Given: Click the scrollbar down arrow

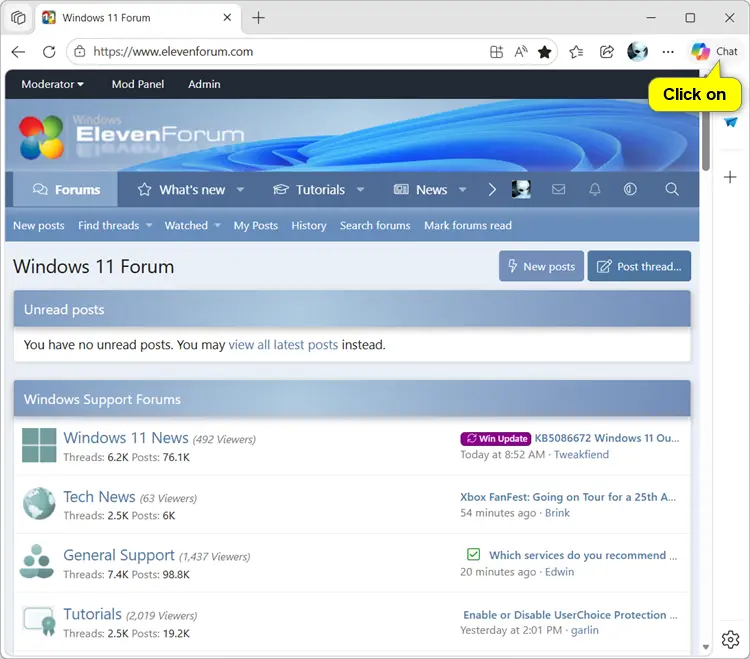Looking at the screenshot, I should [x=706, y=647].
